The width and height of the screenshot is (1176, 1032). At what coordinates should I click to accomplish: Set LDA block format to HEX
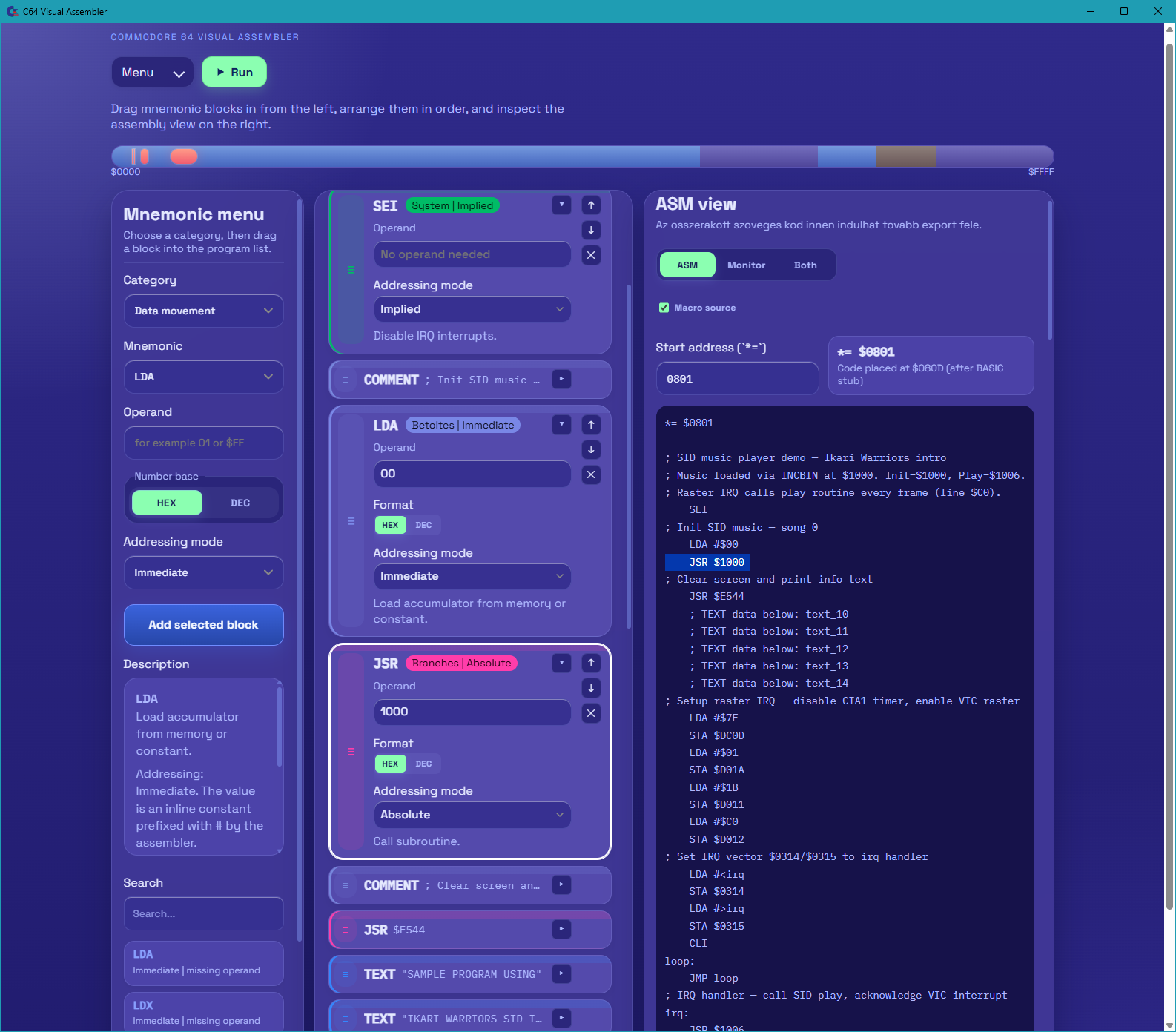pos(390,525)
